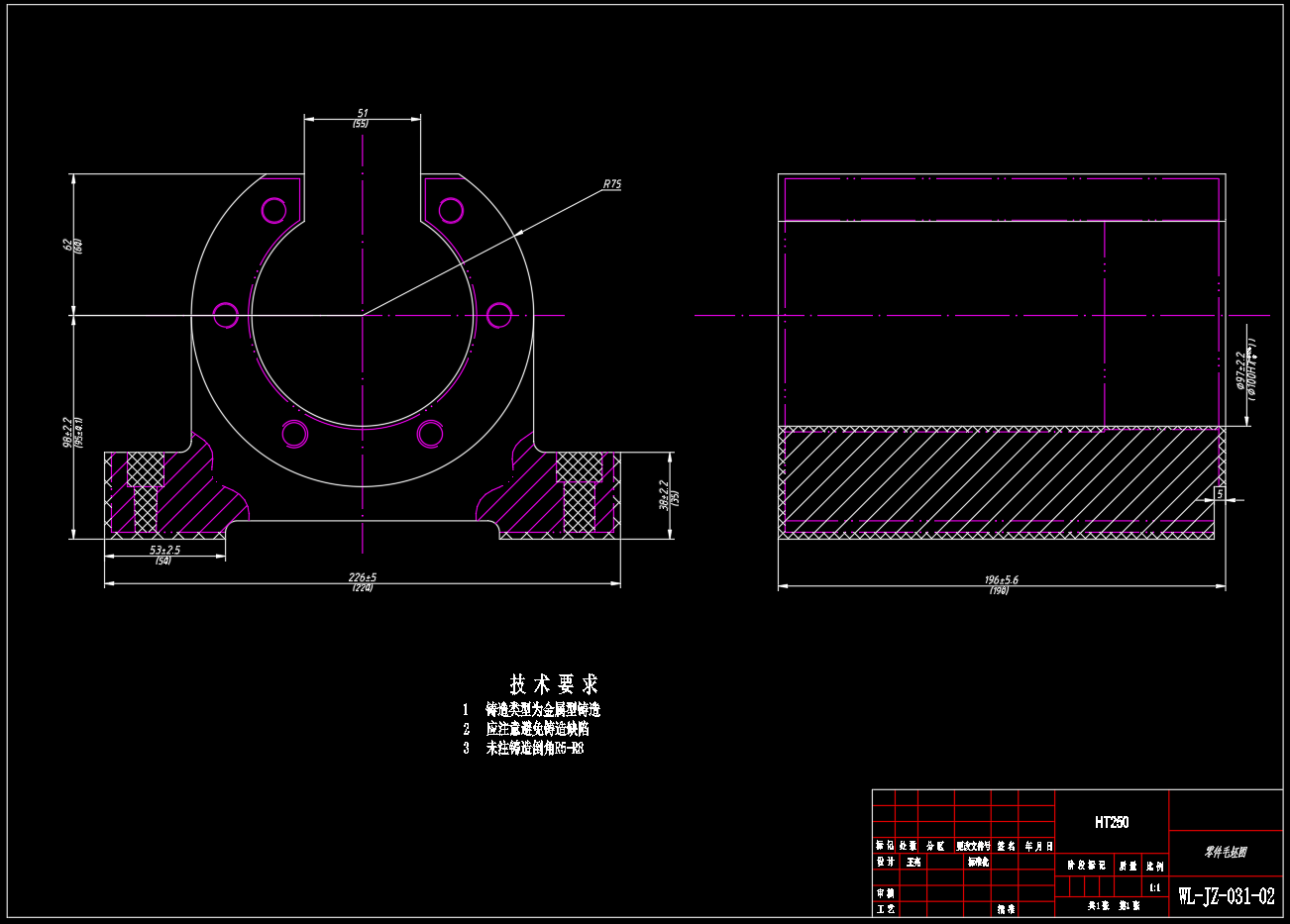
Task: Select technical requirement line 1 text
Action: [542, 710]
